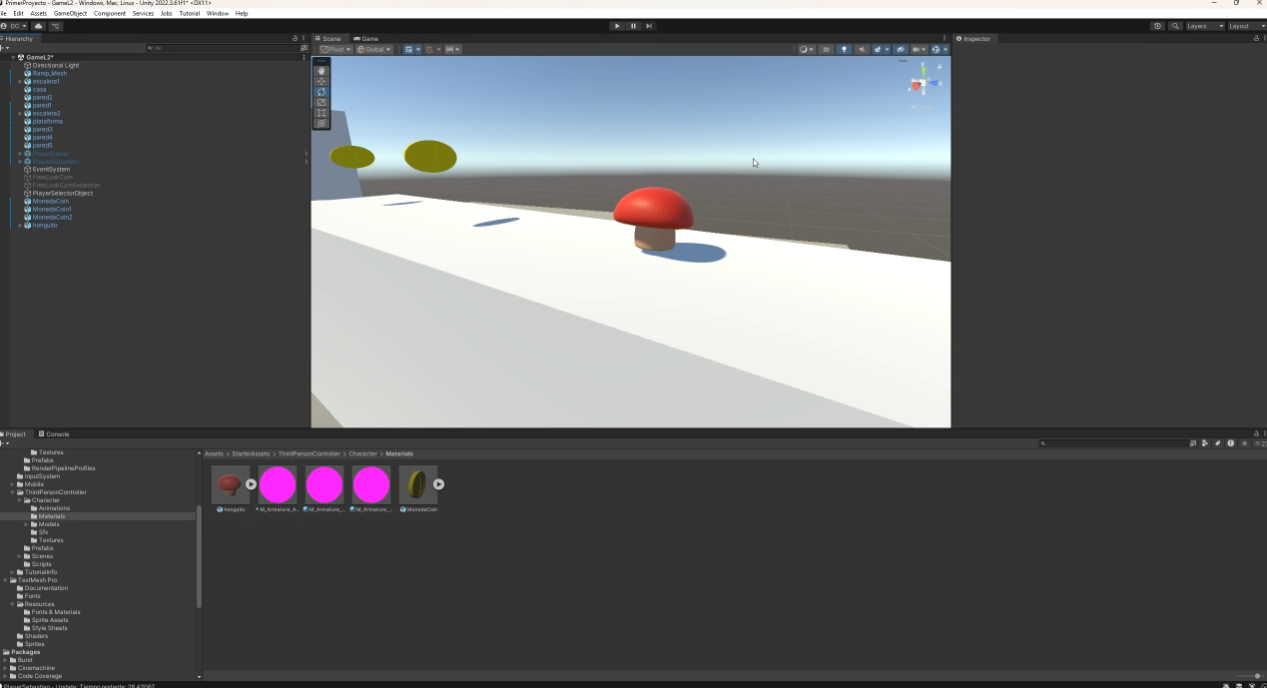The image size is (1267, 688).
Task: Open the Window menu
Action: [x=217, y=13]
